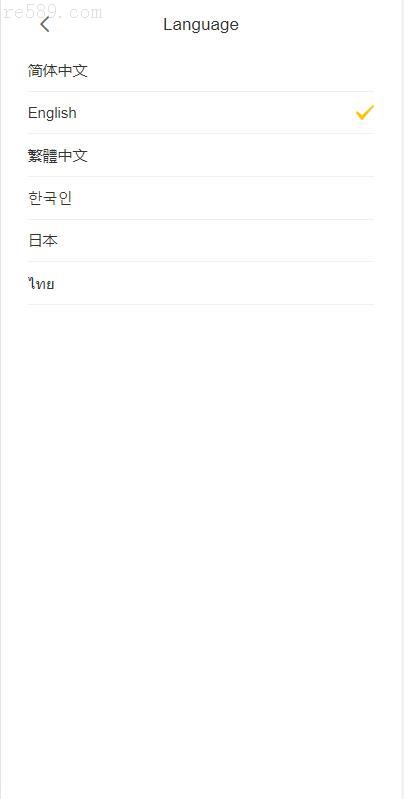Pick the last language in the list

pos(201,283)
